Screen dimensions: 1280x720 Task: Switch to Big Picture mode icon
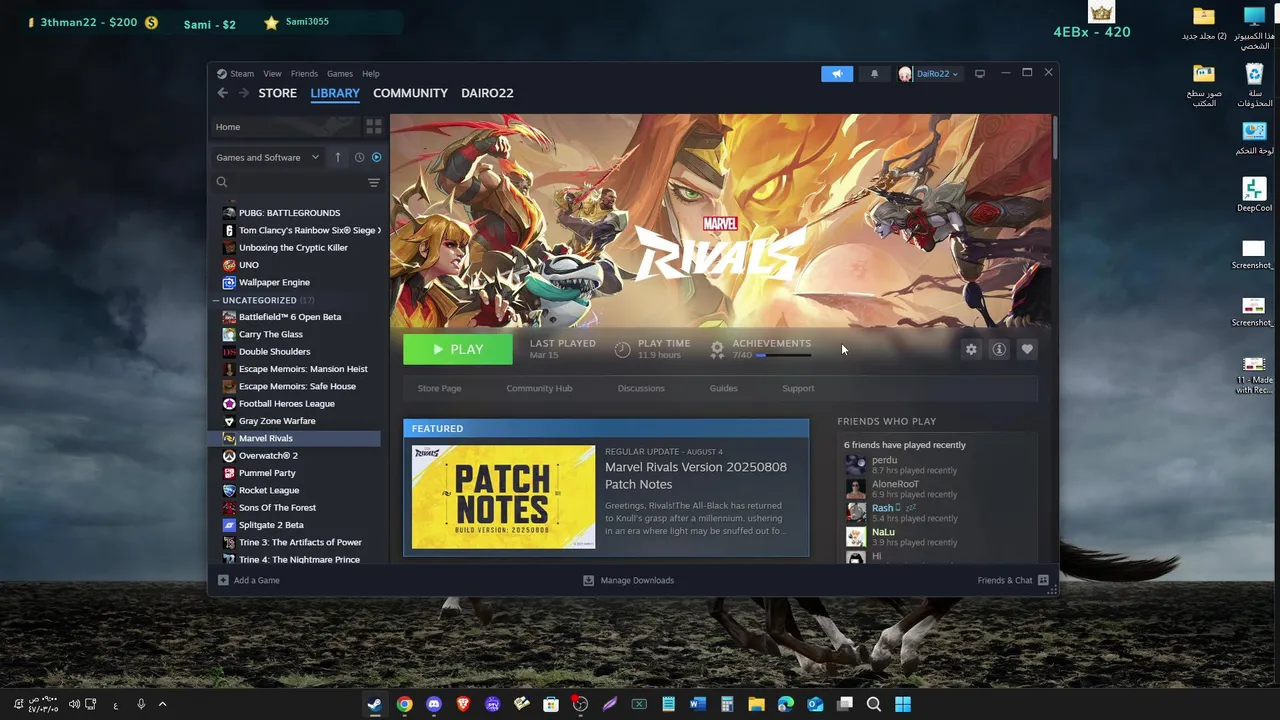tap(980, 73)
